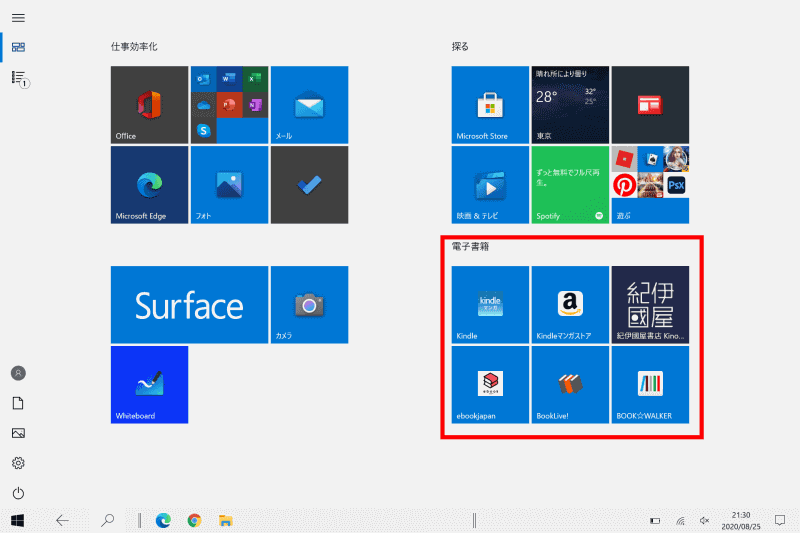Open the Action Center notification icon

point(780,520)
